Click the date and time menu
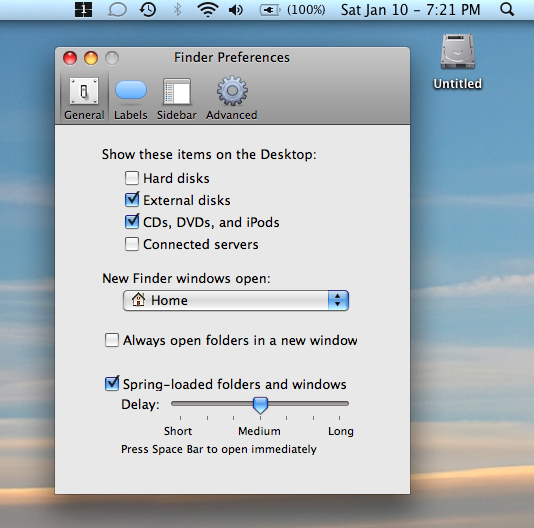 410,10
